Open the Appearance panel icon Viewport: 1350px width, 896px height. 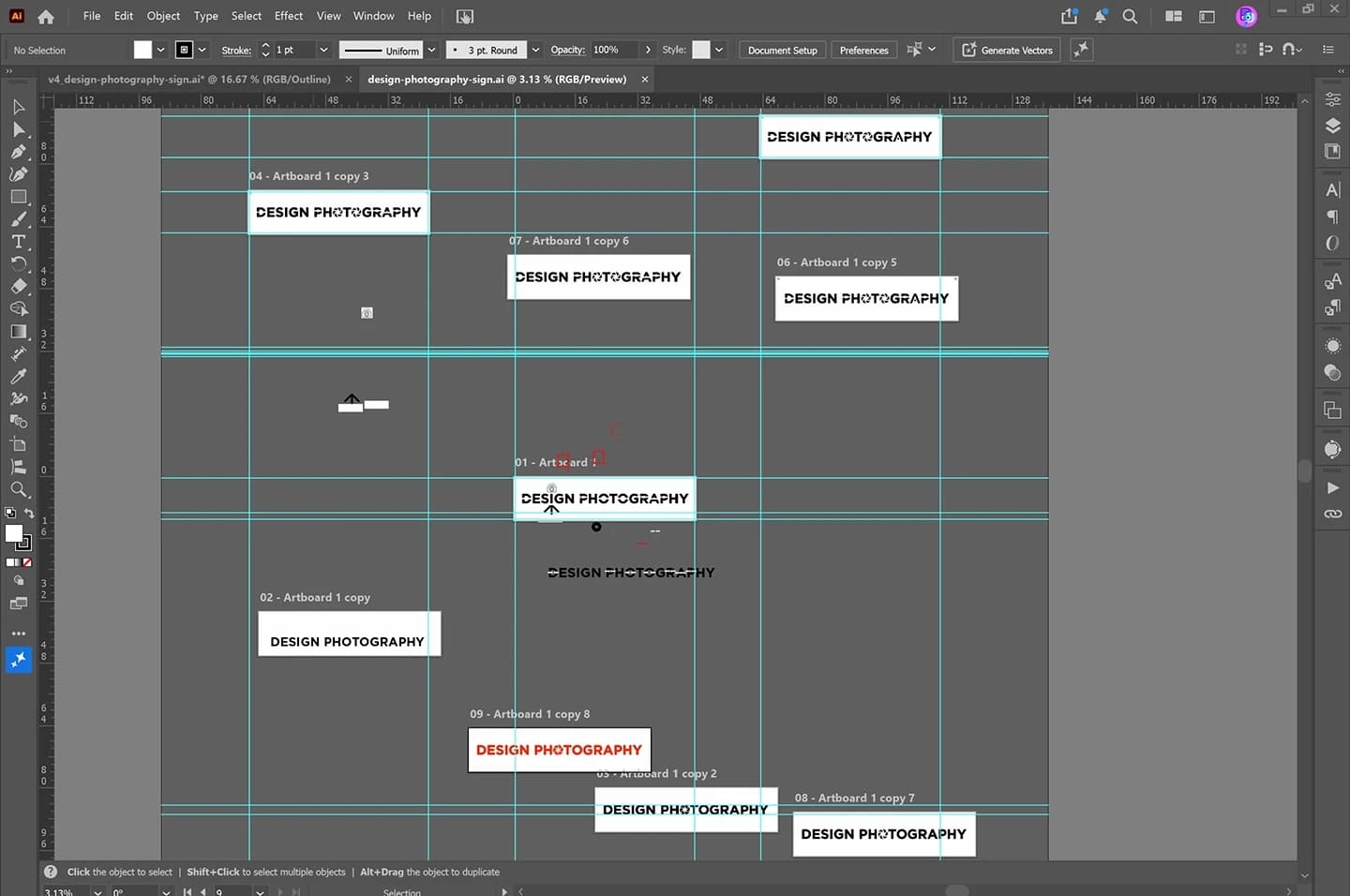click(1332, 346)
